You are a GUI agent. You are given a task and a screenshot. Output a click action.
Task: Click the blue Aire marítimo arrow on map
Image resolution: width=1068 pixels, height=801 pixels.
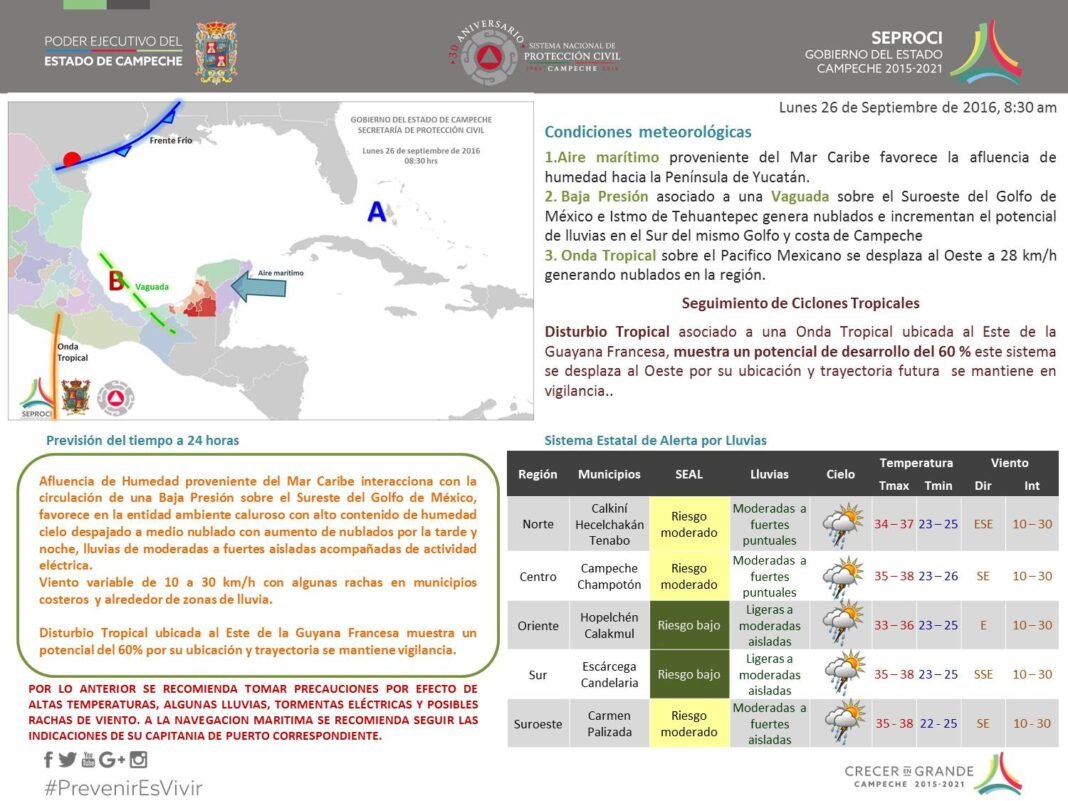point(258,288)
